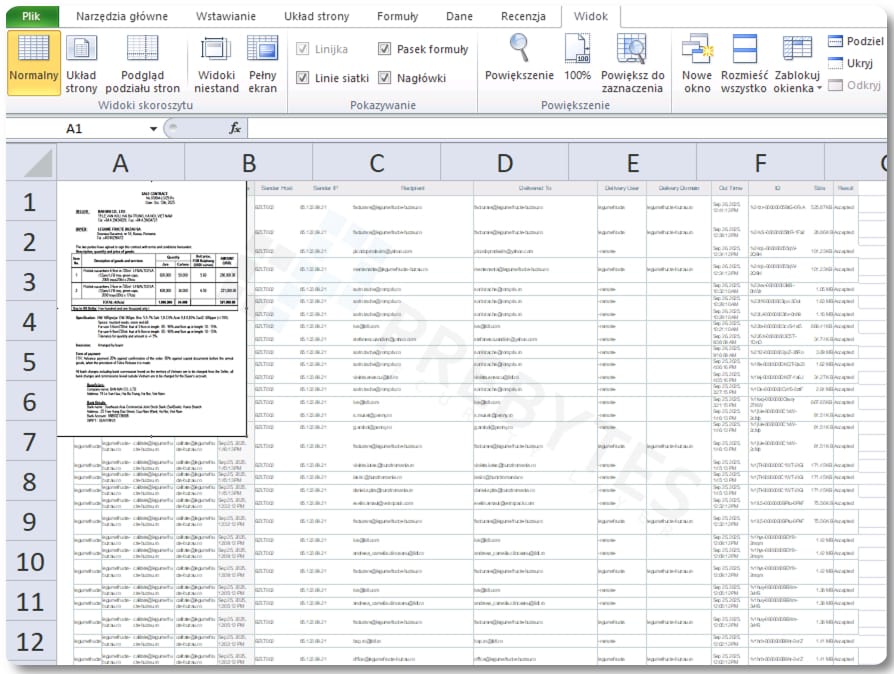Select column C header
This screenshot has height=674, width=894.
(x=376, y=164)
